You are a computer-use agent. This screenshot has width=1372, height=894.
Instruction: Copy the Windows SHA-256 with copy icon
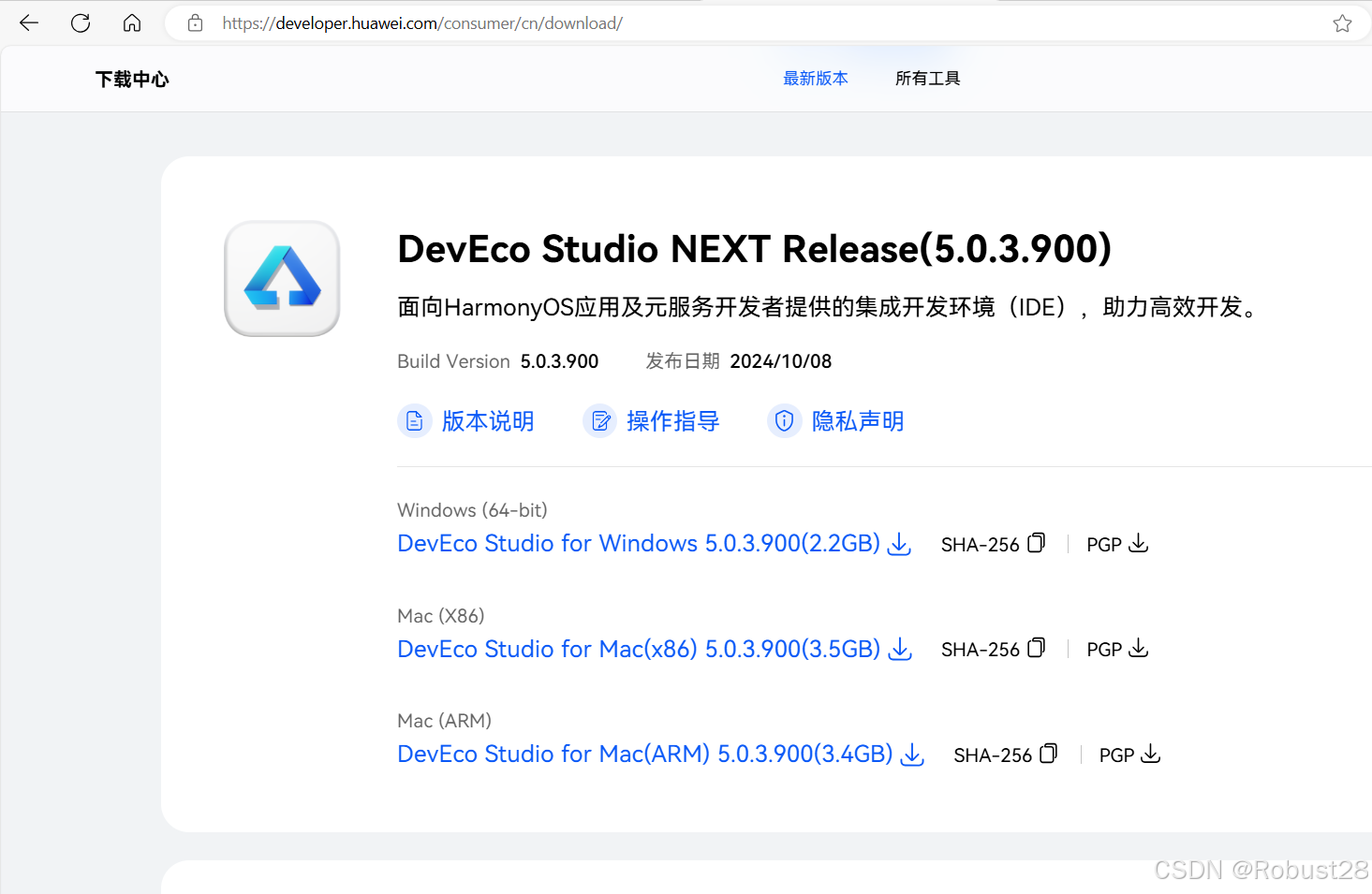click(1036, 543)
